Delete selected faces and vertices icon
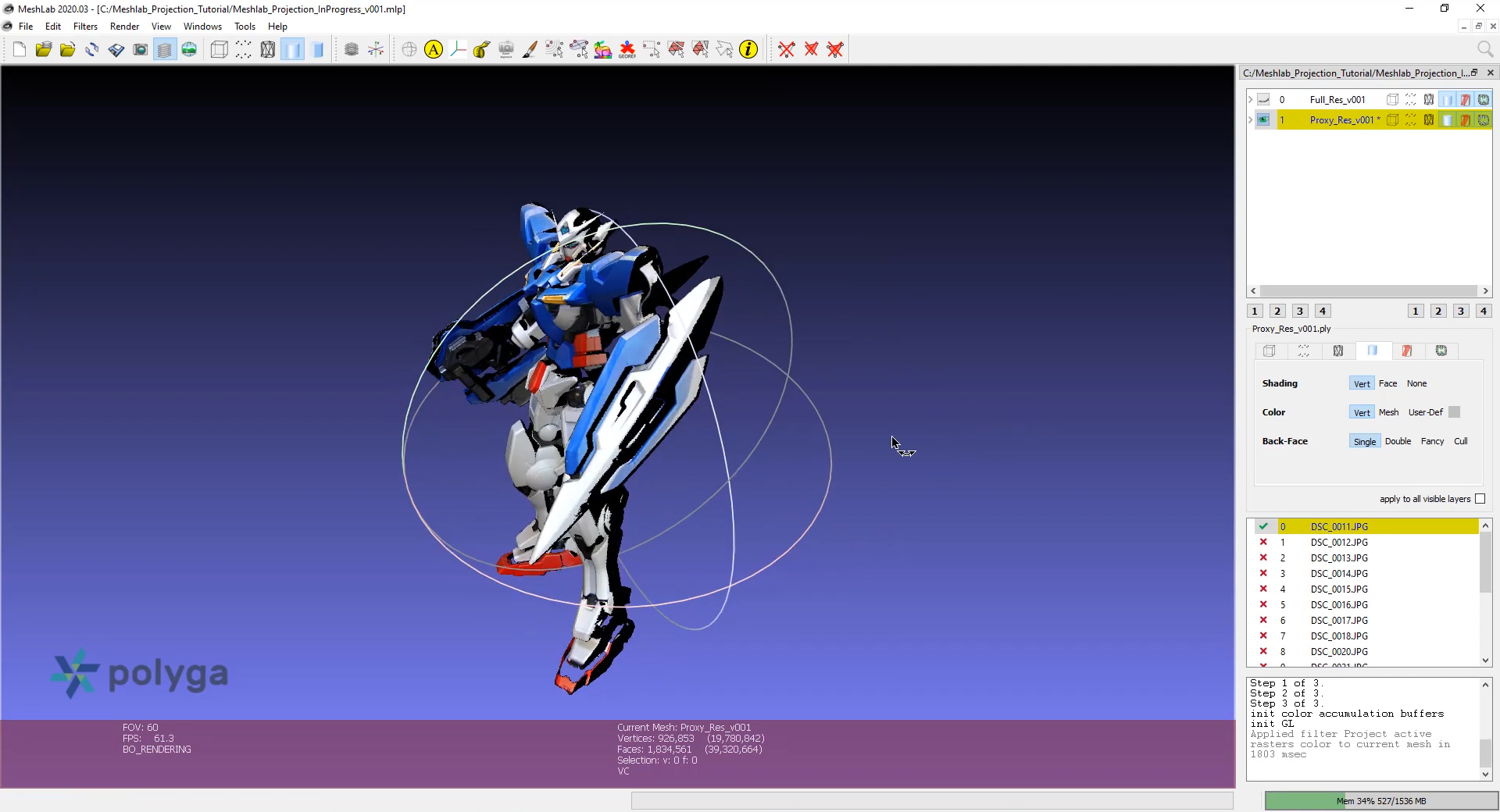The height and width of the screenshot is (812, 1500). pos(835,50)
